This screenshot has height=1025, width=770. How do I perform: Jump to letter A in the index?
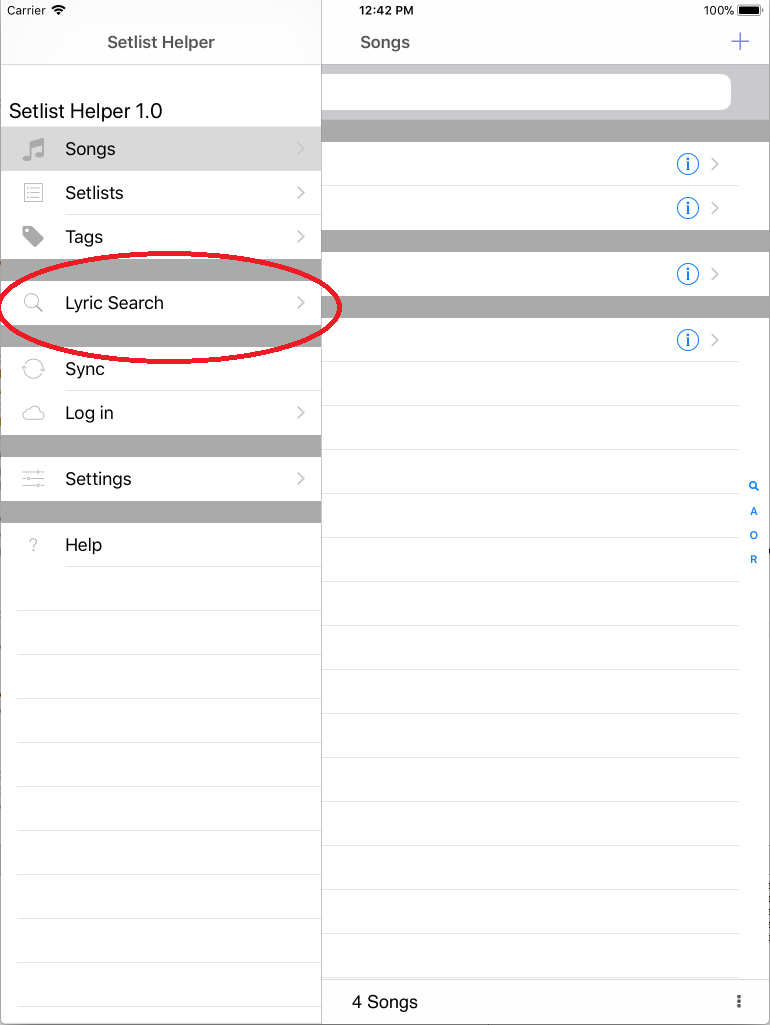[x=753, y=510]
